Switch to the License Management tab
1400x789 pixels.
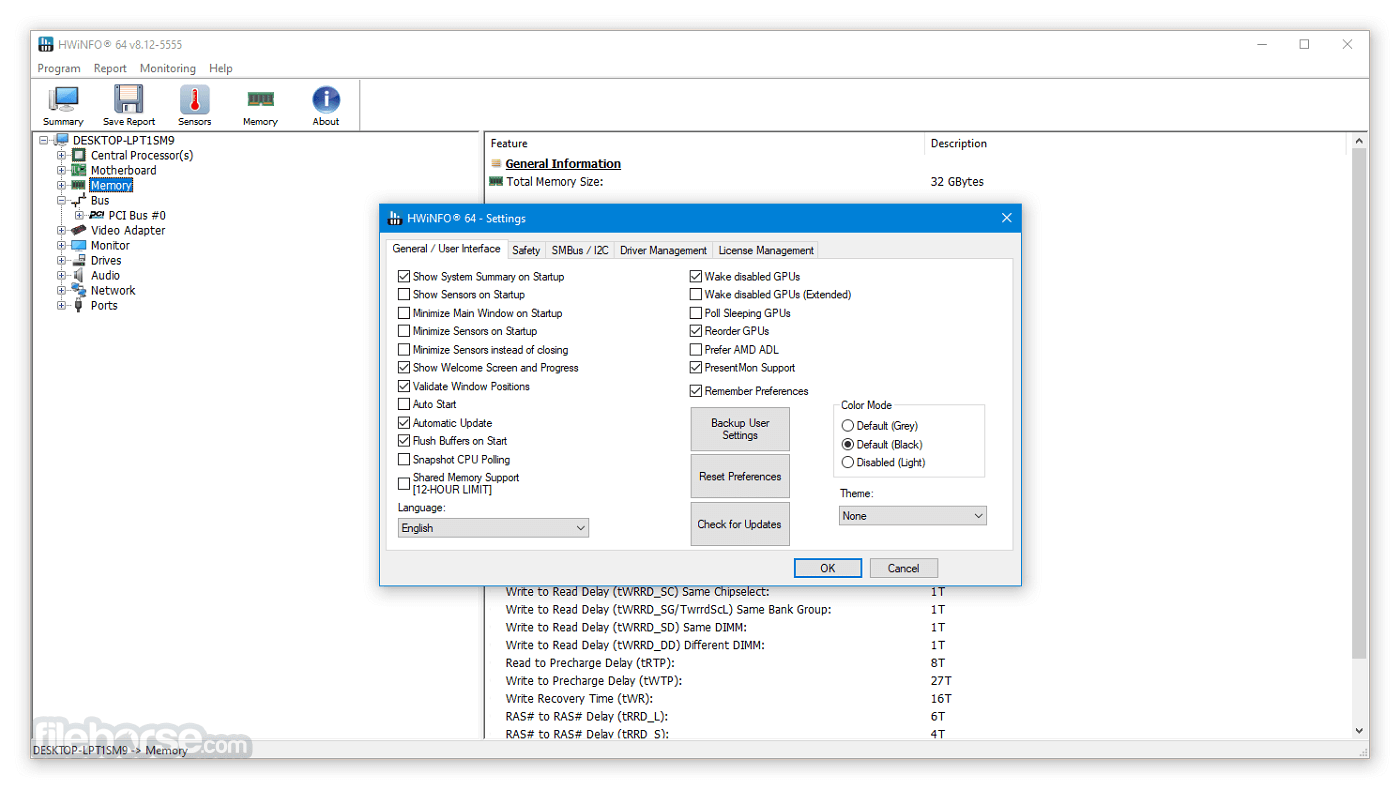click(x=766, y=250)
